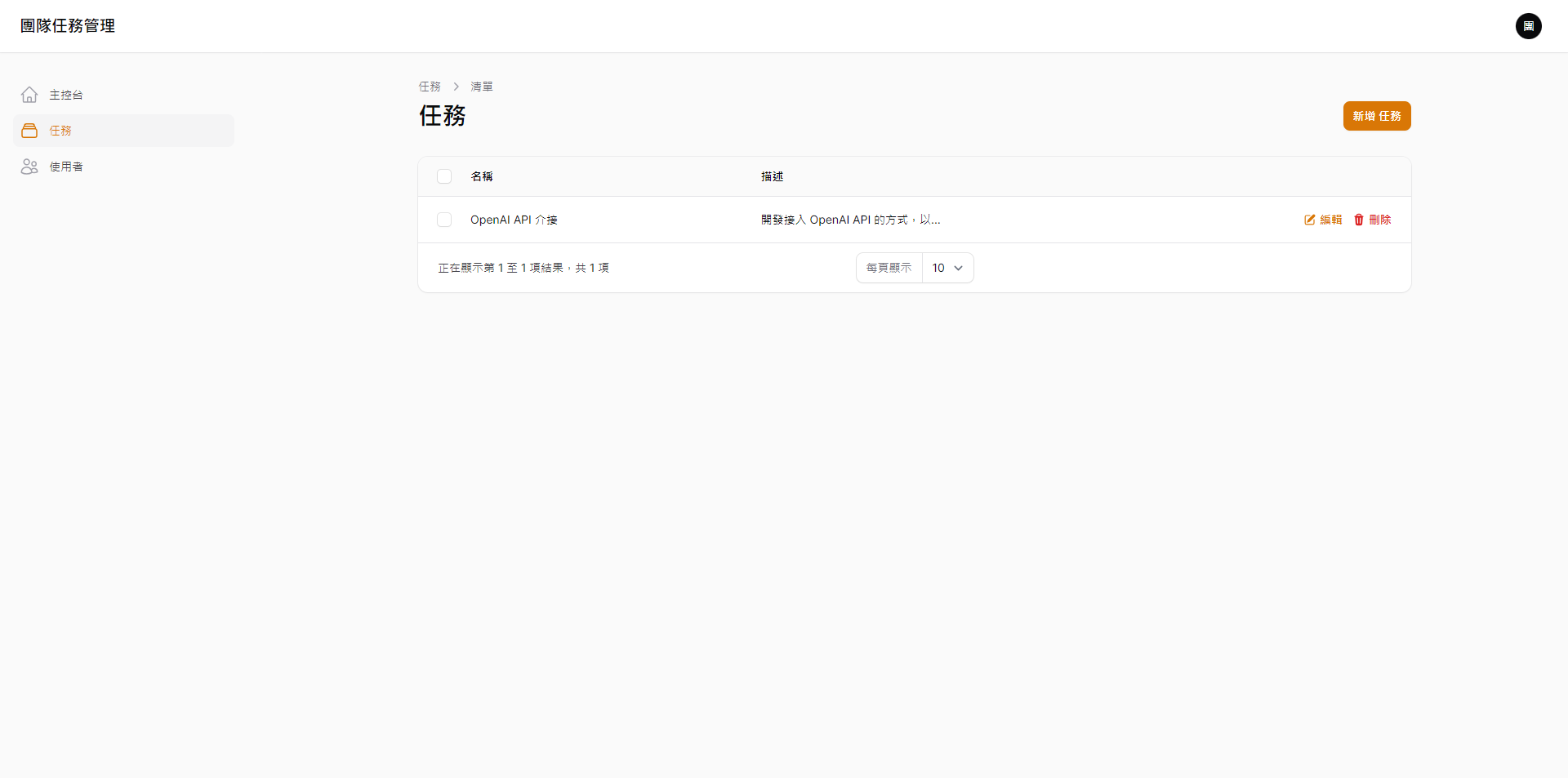This screenshot has width=1568, height=778.
Task: Click the 編輯 link for OpenAI task
Action: [1323, 220]
